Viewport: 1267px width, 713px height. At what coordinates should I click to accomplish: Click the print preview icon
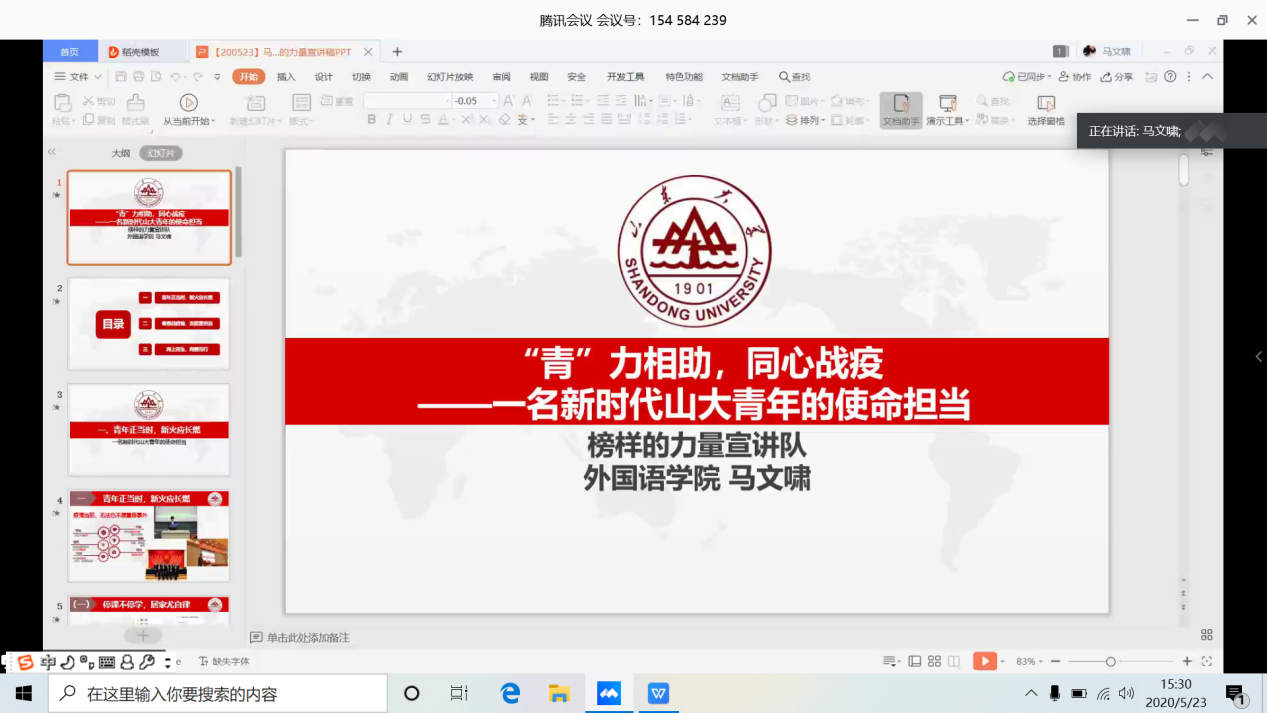pos(156,77)
